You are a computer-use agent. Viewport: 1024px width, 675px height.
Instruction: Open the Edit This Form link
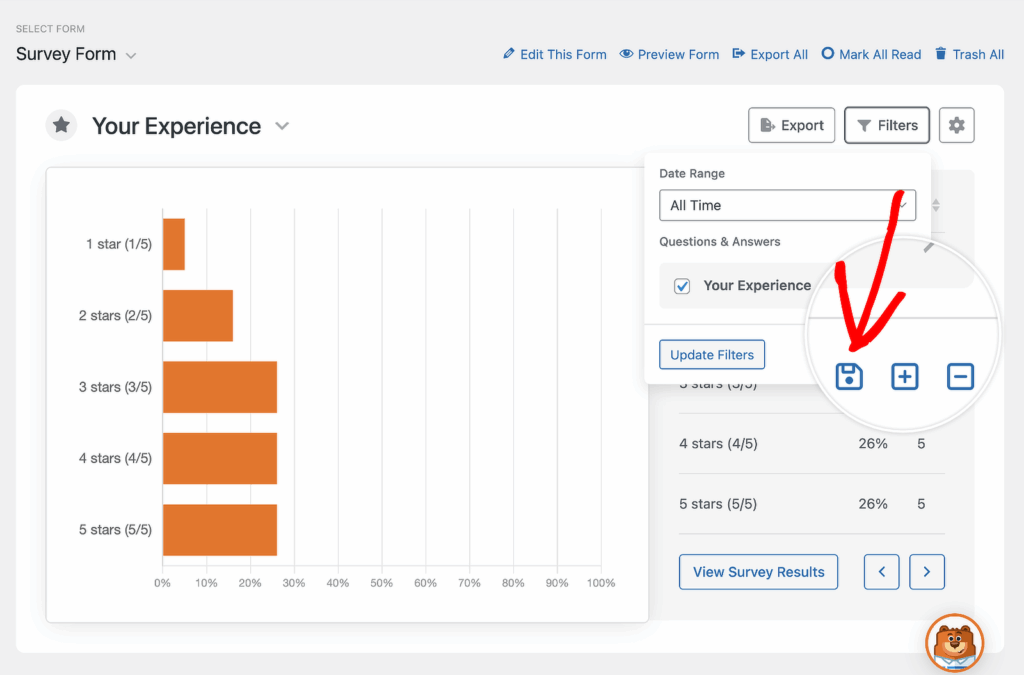(x=554, y=54)
